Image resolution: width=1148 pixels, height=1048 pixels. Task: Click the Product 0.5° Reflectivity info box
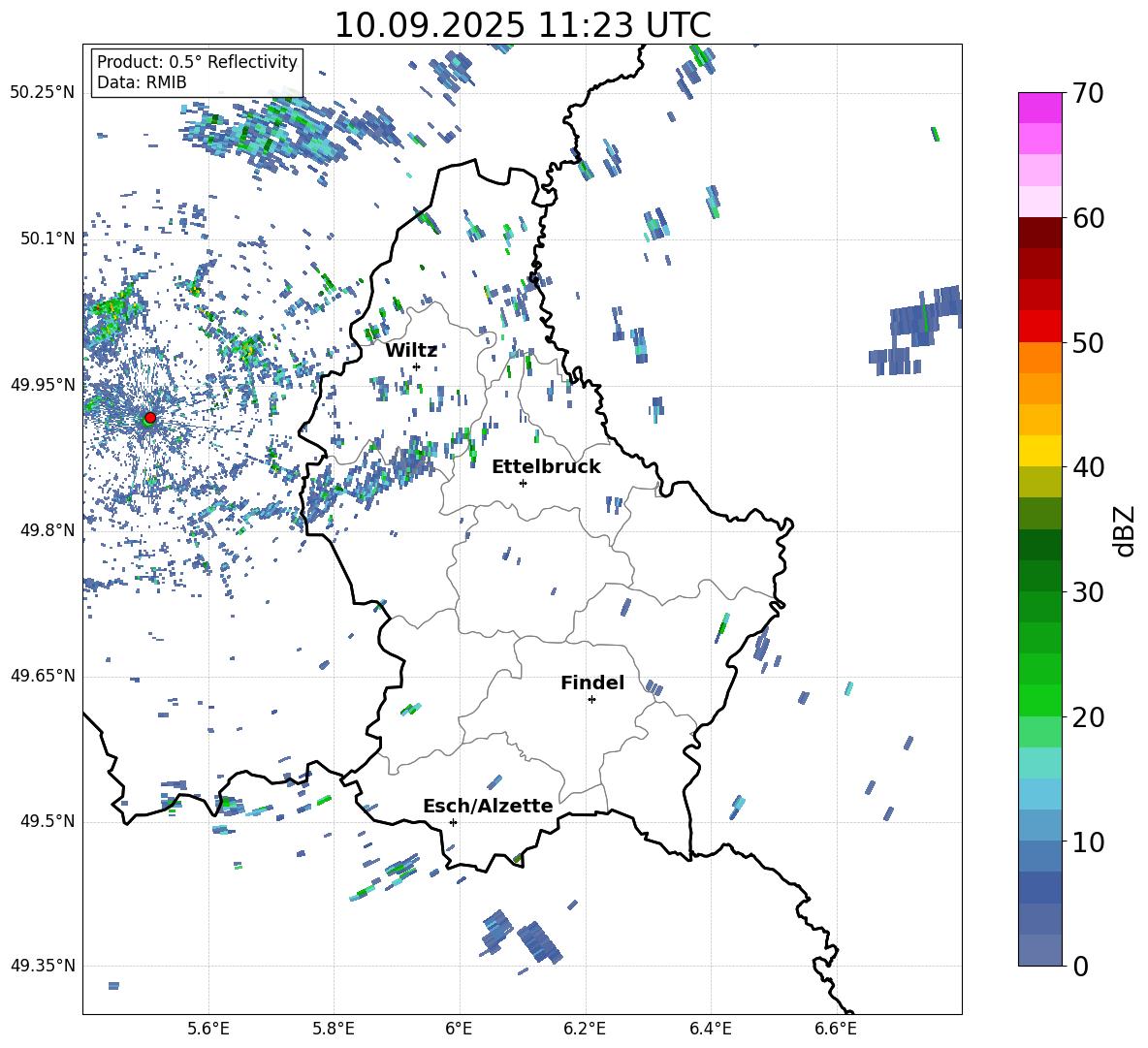tap(197, 73)
